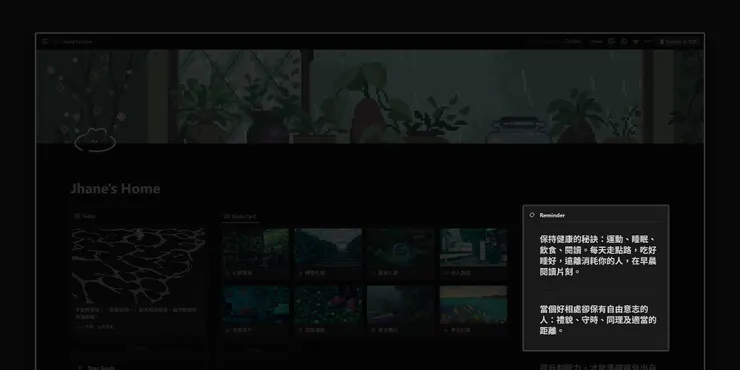
Task: Click the Reminder heading text
Action: pos(552,215)
